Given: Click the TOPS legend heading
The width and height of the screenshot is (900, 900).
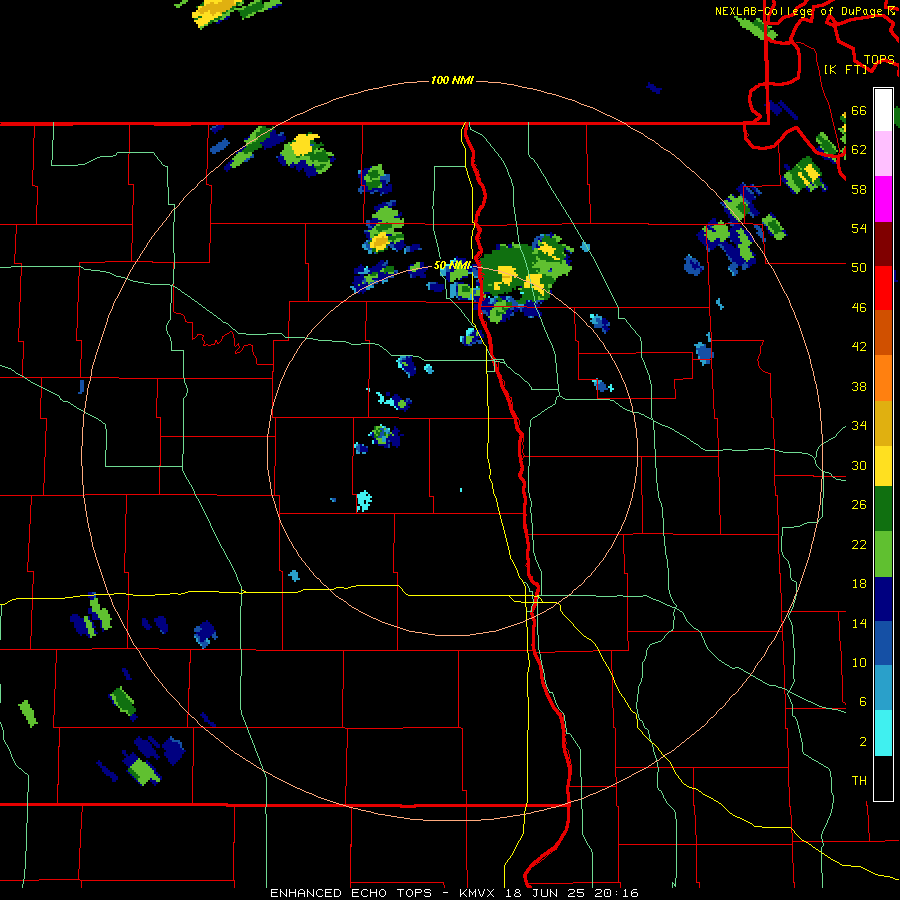Looking at the screenshot, I should point(879,60).
